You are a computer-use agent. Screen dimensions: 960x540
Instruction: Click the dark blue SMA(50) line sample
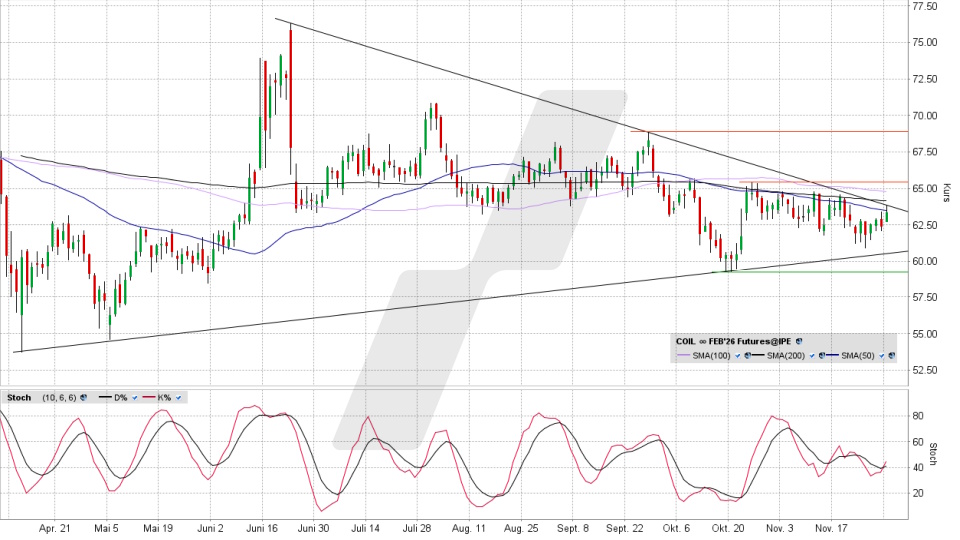[x=832, y=354]
